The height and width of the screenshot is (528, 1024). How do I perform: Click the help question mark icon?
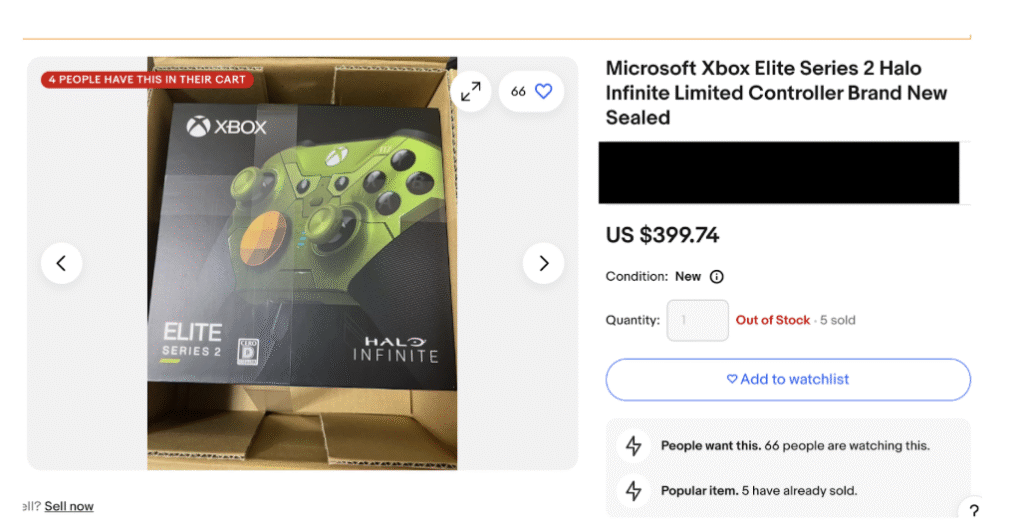[x=973, y=511]
